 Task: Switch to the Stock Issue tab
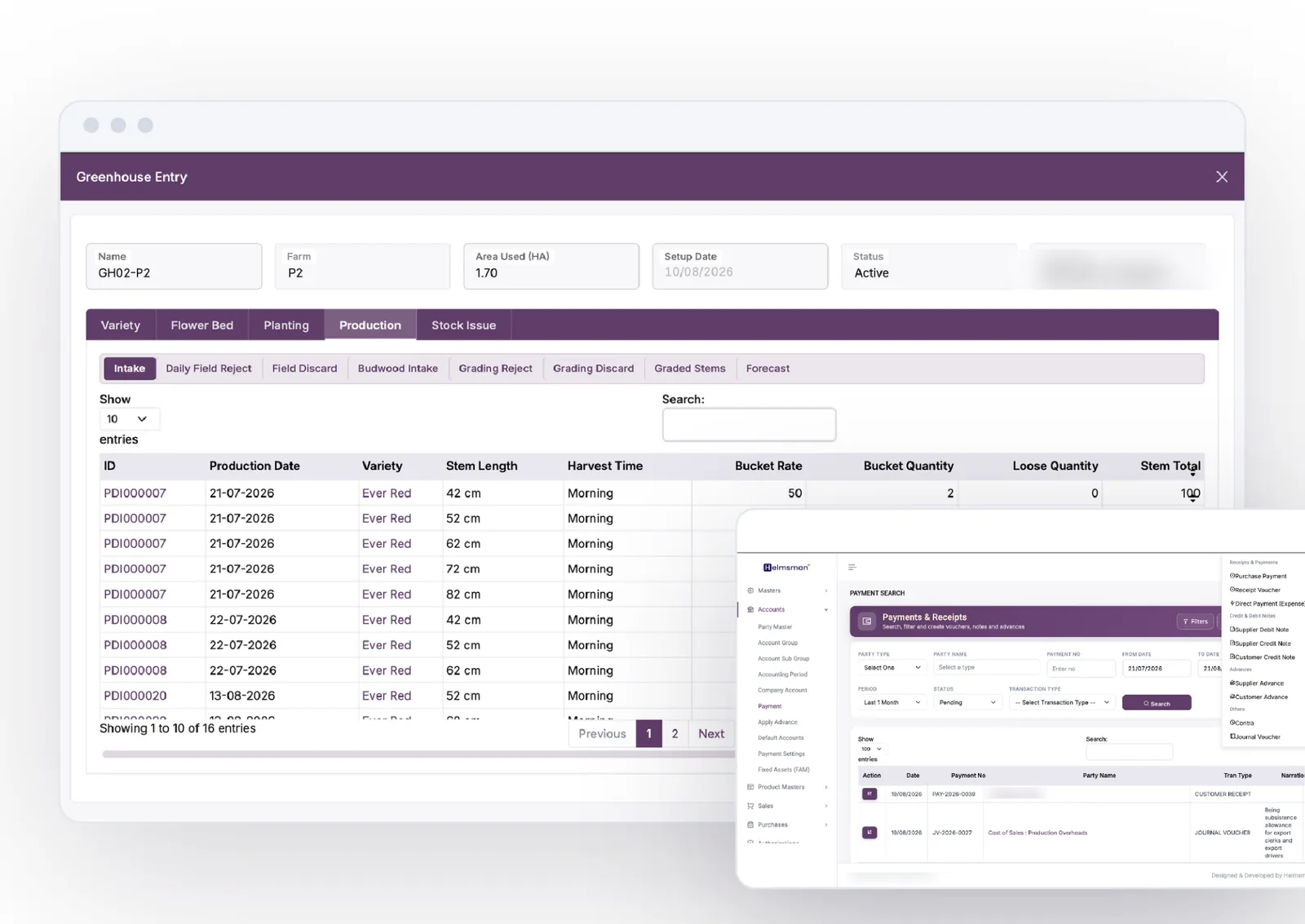[463, 325]
